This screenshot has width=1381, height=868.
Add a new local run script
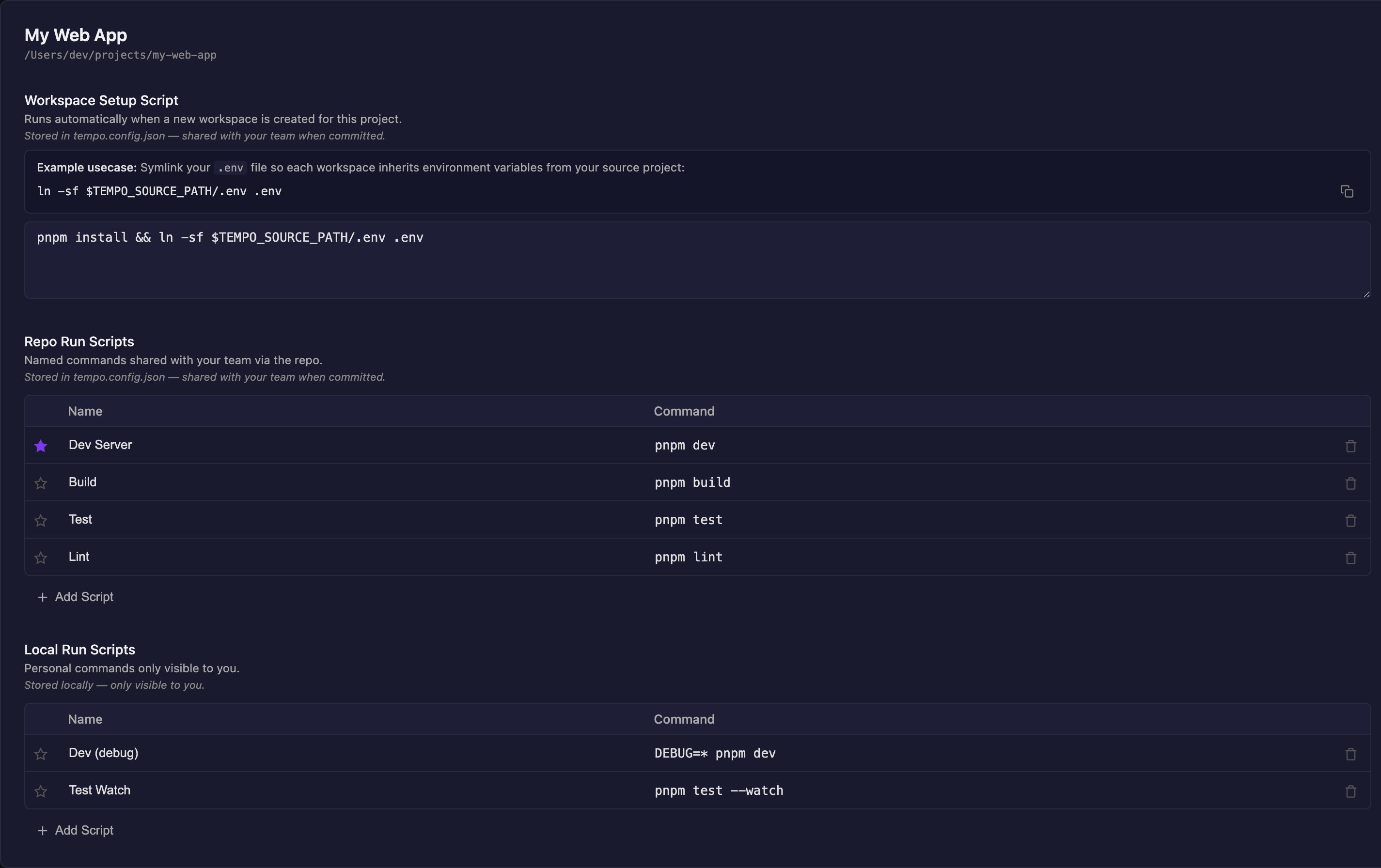[x=75, y=830]
